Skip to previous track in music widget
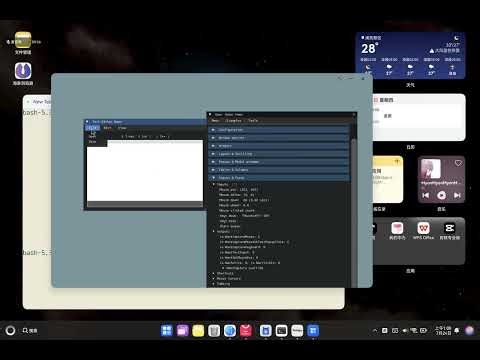 (x=426, y=195)
